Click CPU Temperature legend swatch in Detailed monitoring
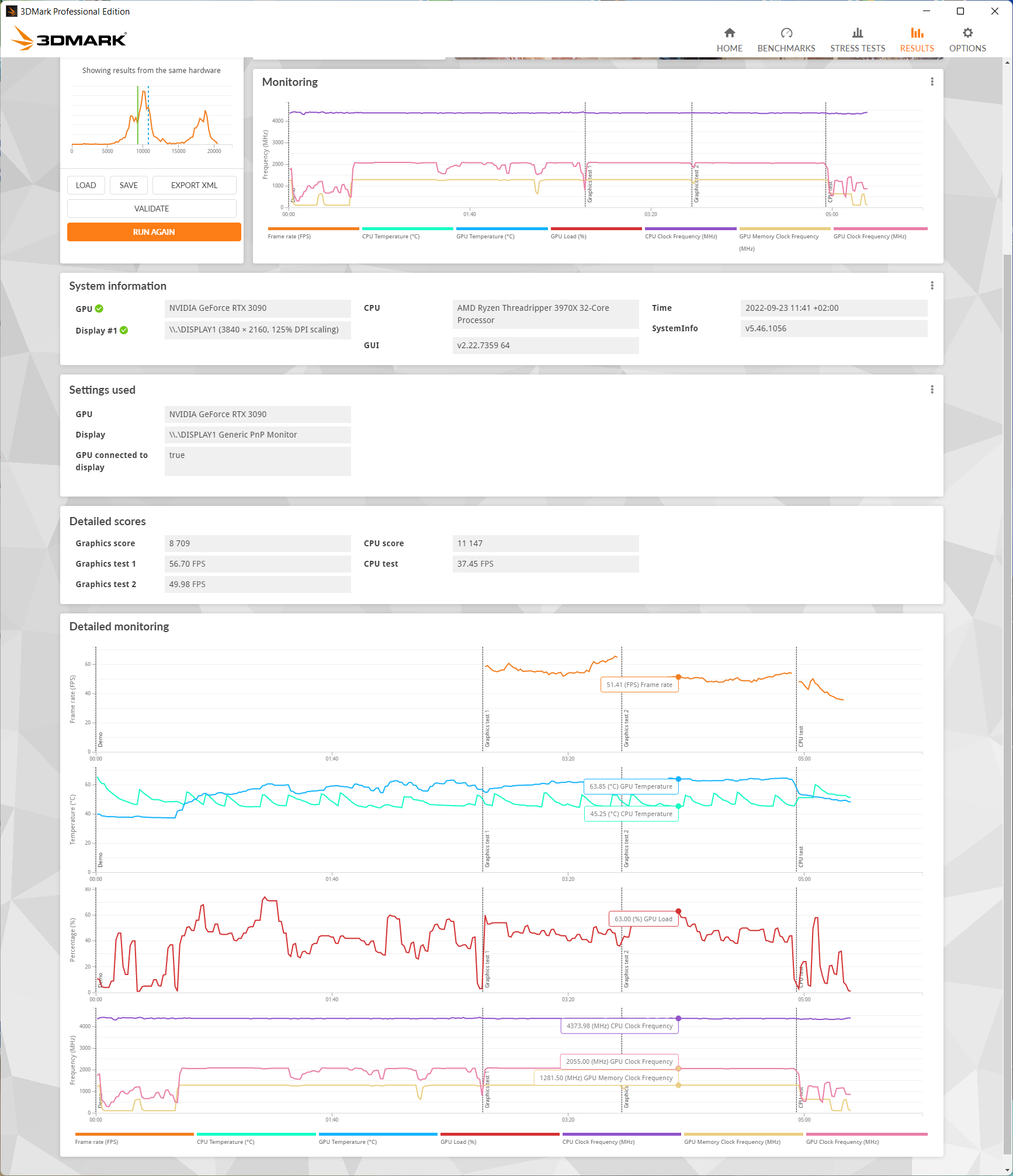 [x=256, y=1134]
